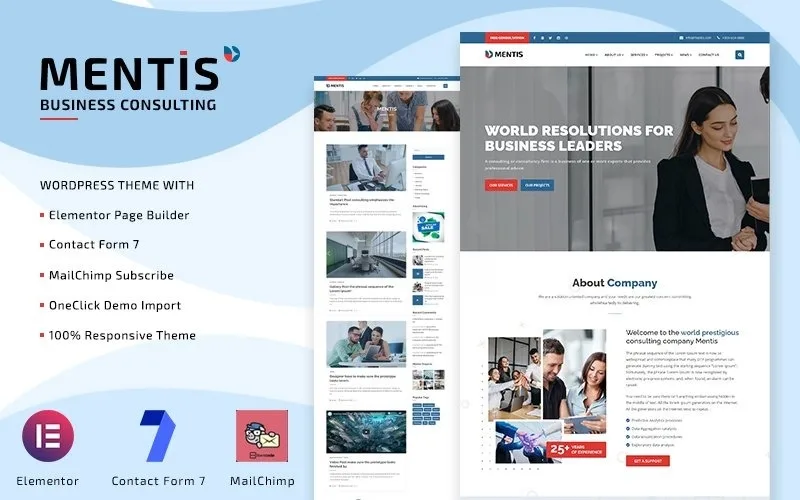Viewport: 800px width, 500px height.
Task: Click the search icon in Mentis header
Action: click(739, 55)
